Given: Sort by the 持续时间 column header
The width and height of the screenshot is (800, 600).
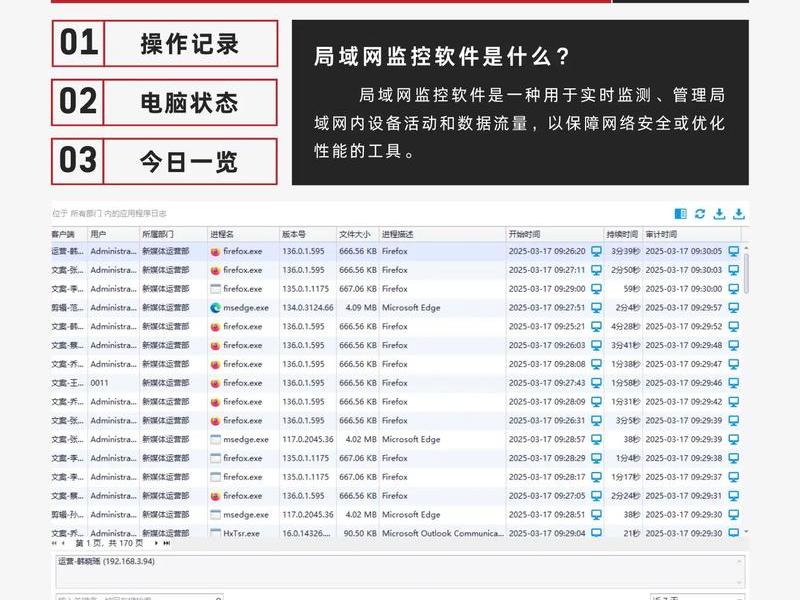Looking at the screenshot, I should point(622,234).
